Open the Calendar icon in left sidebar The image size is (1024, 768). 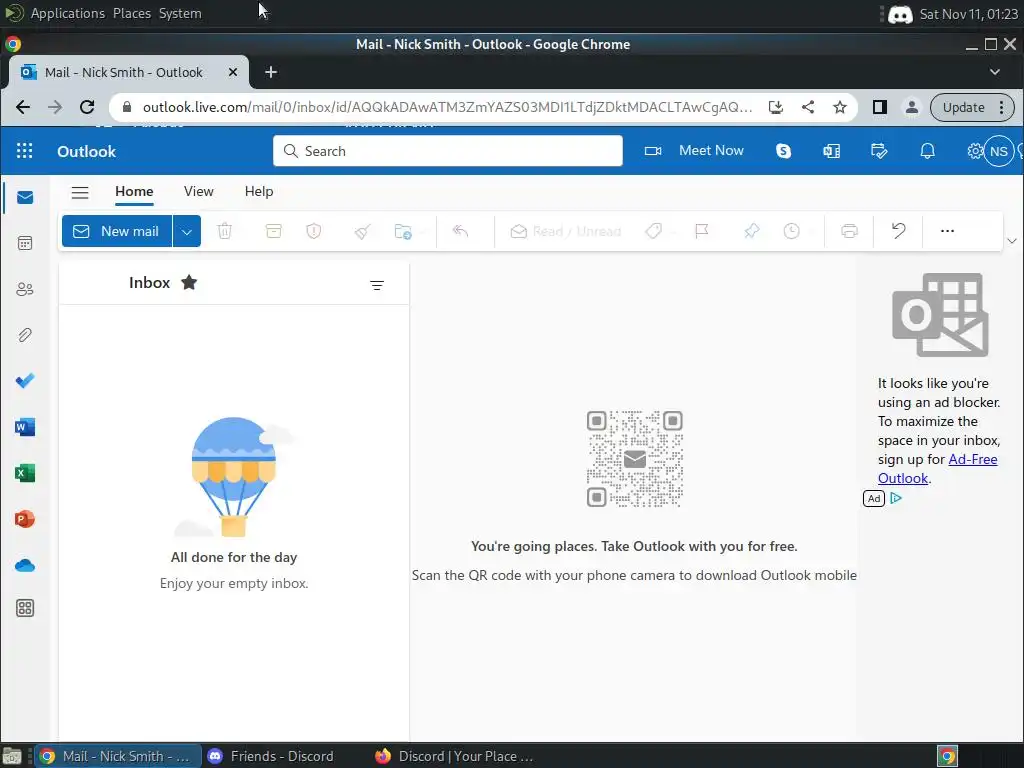point(25,244)
